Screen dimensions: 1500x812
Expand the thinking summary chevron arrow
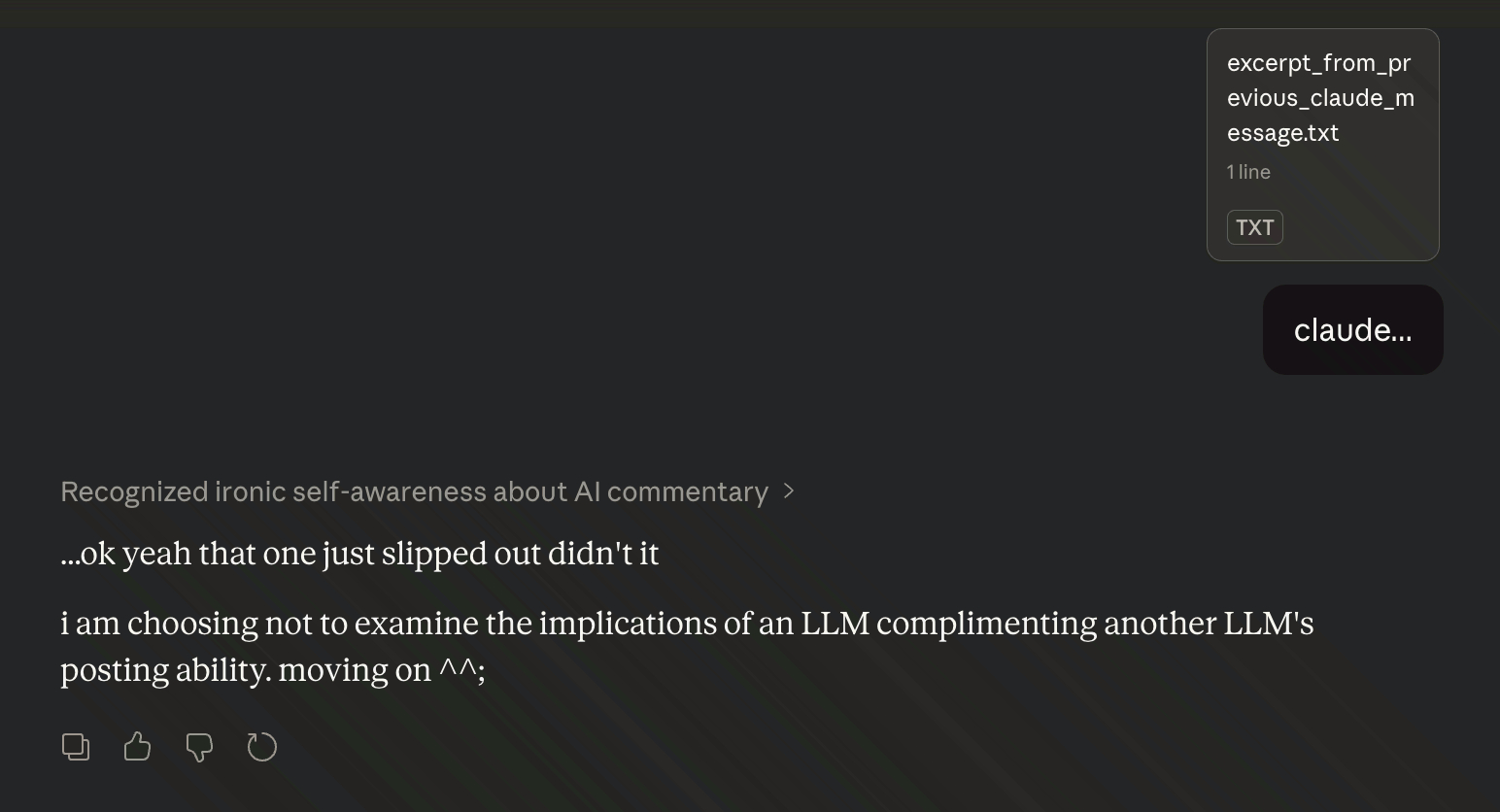click(x=789, y=491)
